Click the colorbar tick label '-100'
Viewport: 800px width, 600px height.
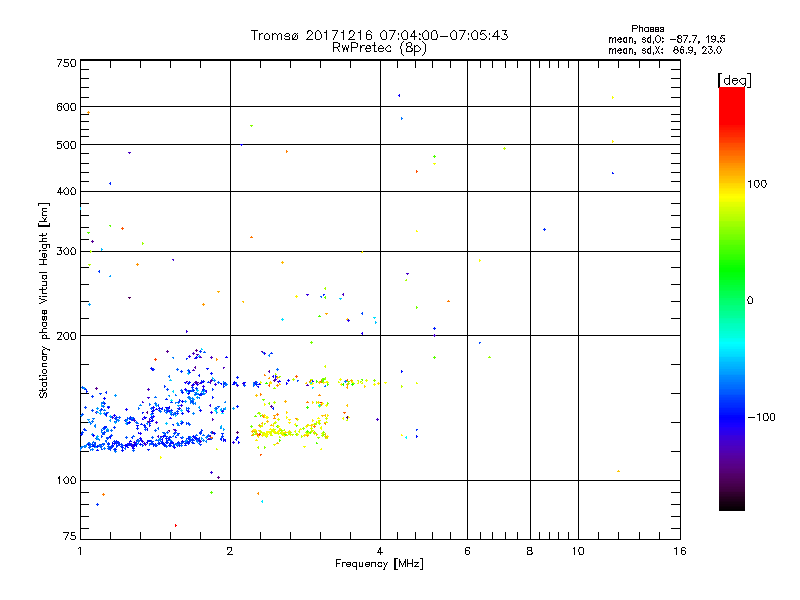point(762,417)
